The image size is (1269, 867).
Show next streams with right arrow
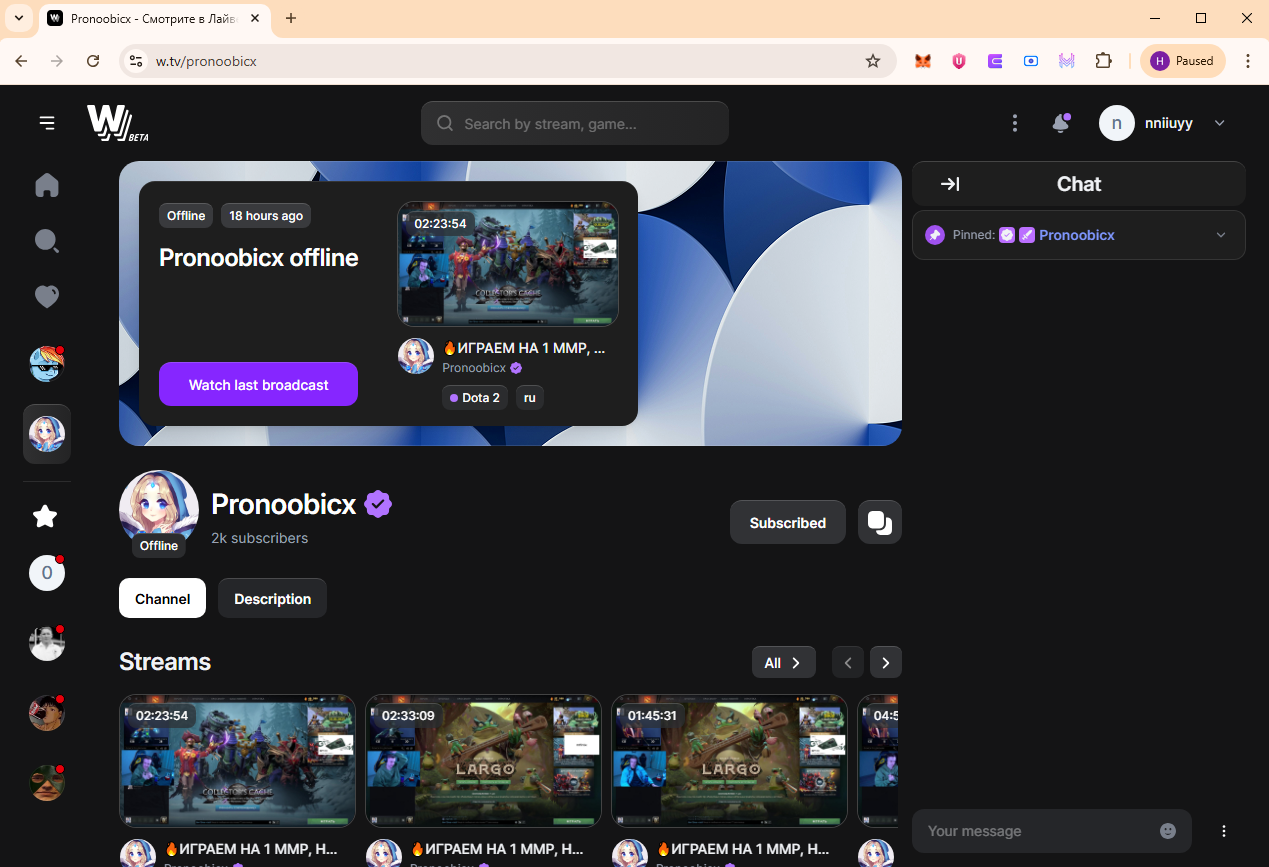(x=886, y=662)
